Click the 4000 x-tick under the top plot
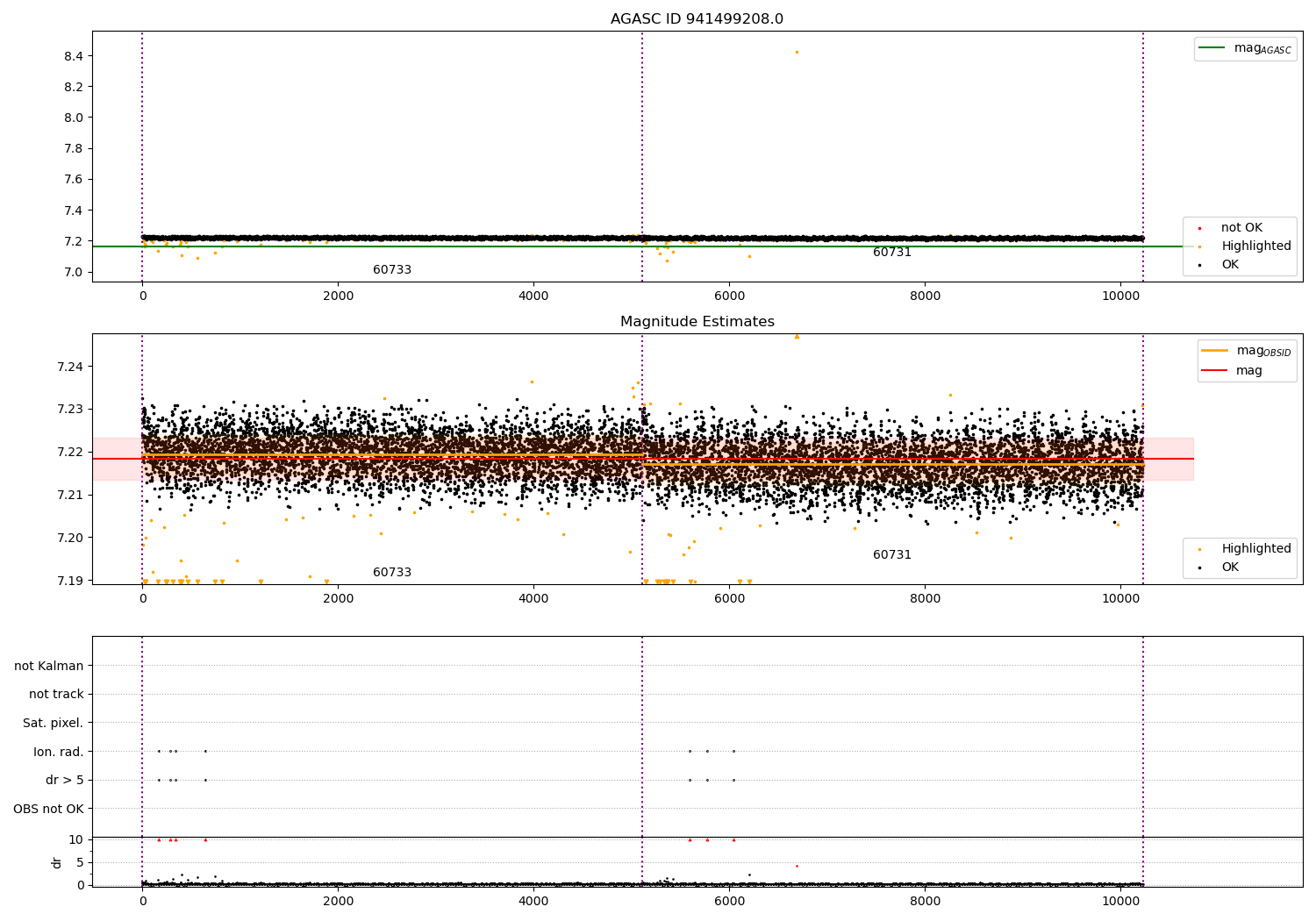This screenshot has width=1316, height=921. pos(533,296)
